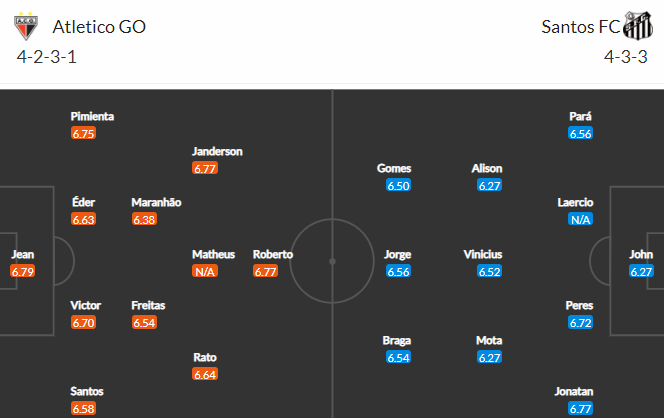
Task: Click Peres's 6.72 rating badge
Action: pyautogui.click(x=581, y=322)
